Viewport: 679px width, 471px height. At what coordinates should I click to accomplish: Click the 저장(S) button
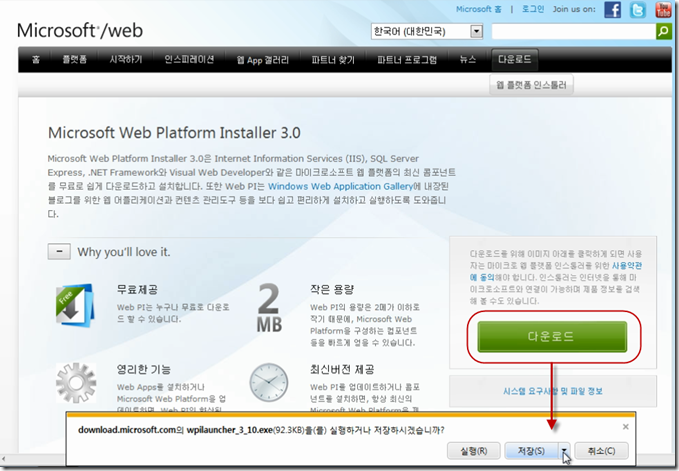[532, 451]
